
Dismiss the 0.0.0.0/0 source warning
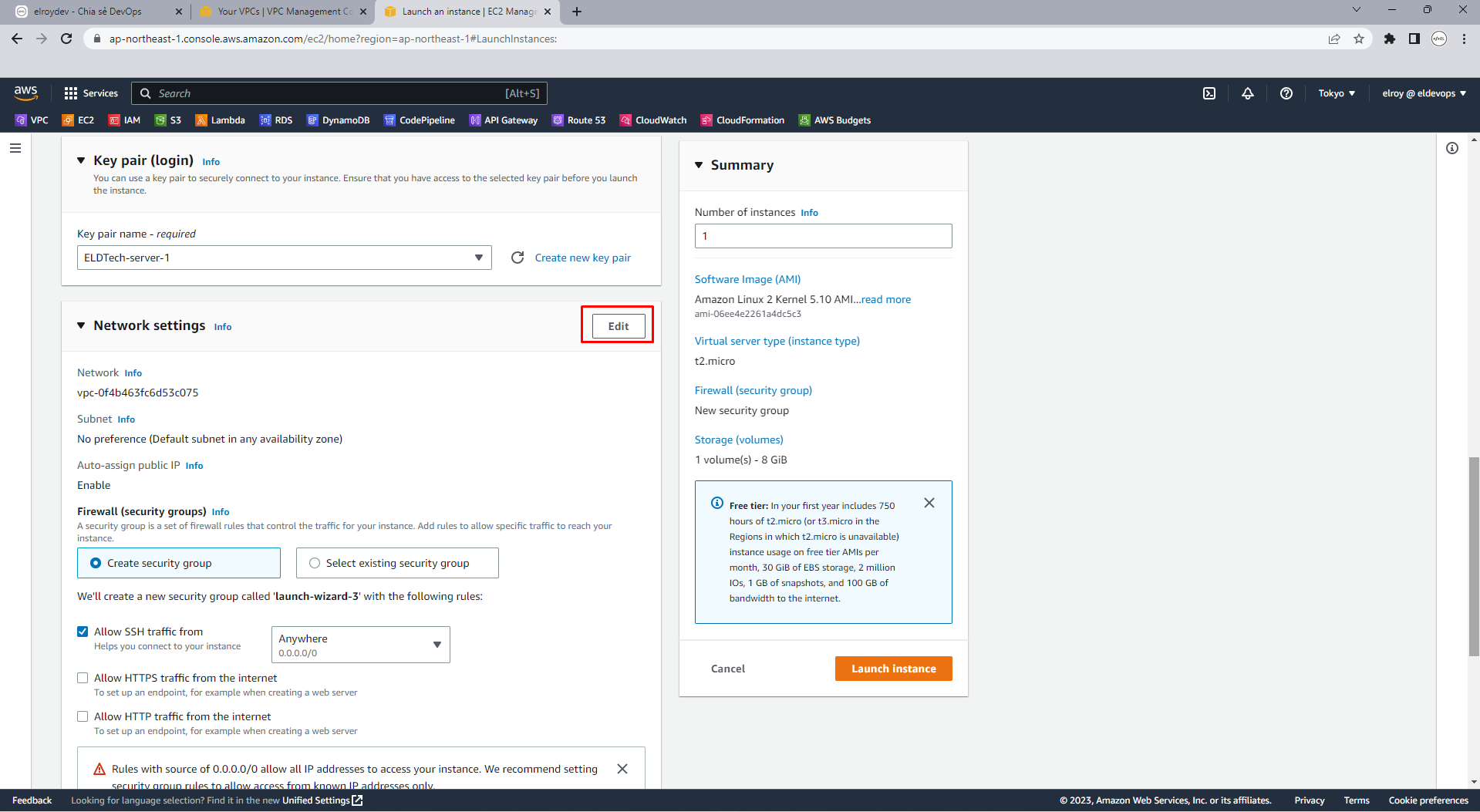click(x=622, y=769)
